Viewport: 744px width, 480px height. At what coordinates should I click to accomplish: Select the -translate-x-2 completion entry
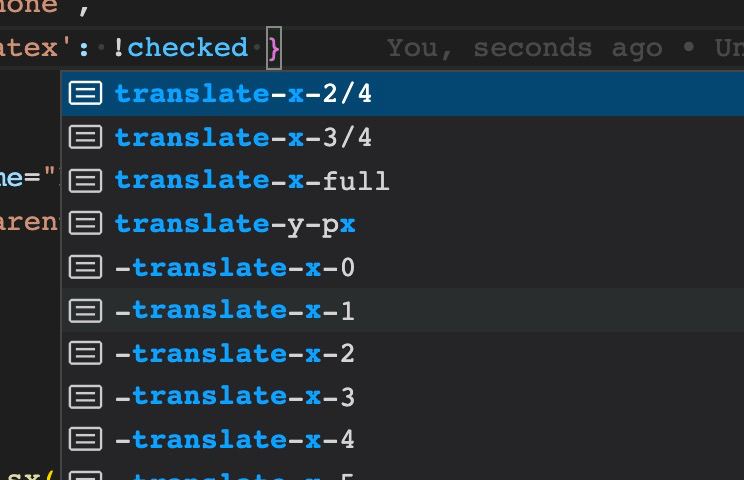click(235, 354)
